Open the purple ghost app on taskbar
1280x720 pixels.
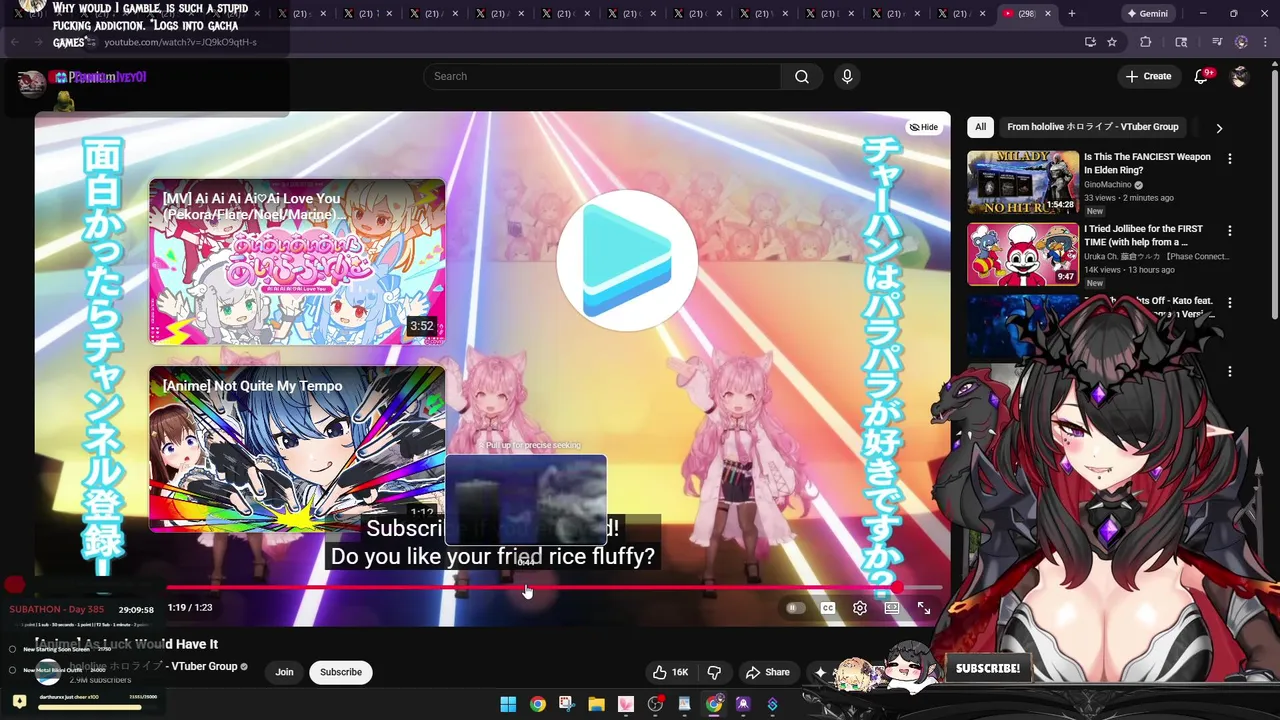point(743,704)
